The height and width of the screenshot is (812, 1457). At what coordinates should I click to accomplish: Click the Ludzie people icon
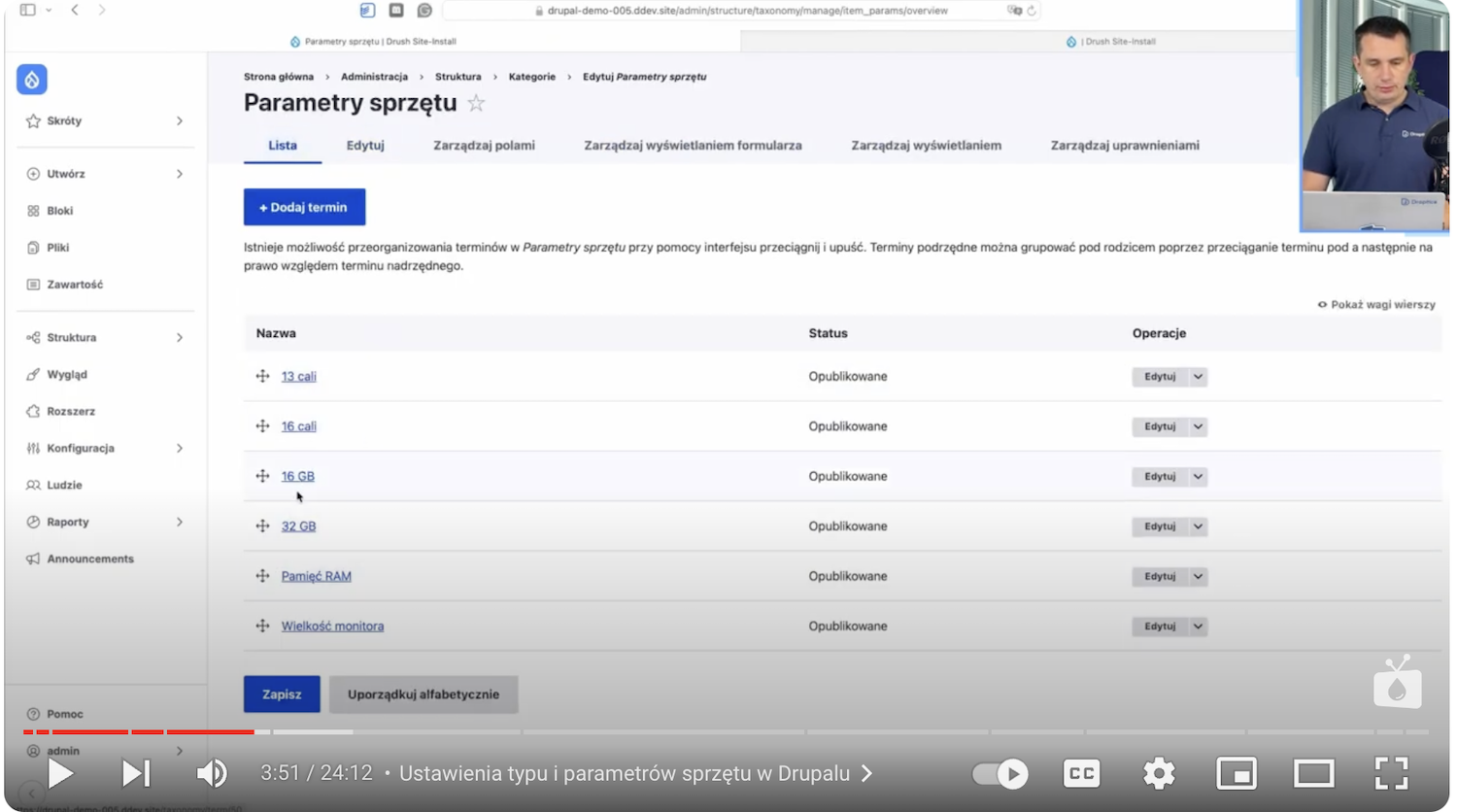tap(33, 486)
